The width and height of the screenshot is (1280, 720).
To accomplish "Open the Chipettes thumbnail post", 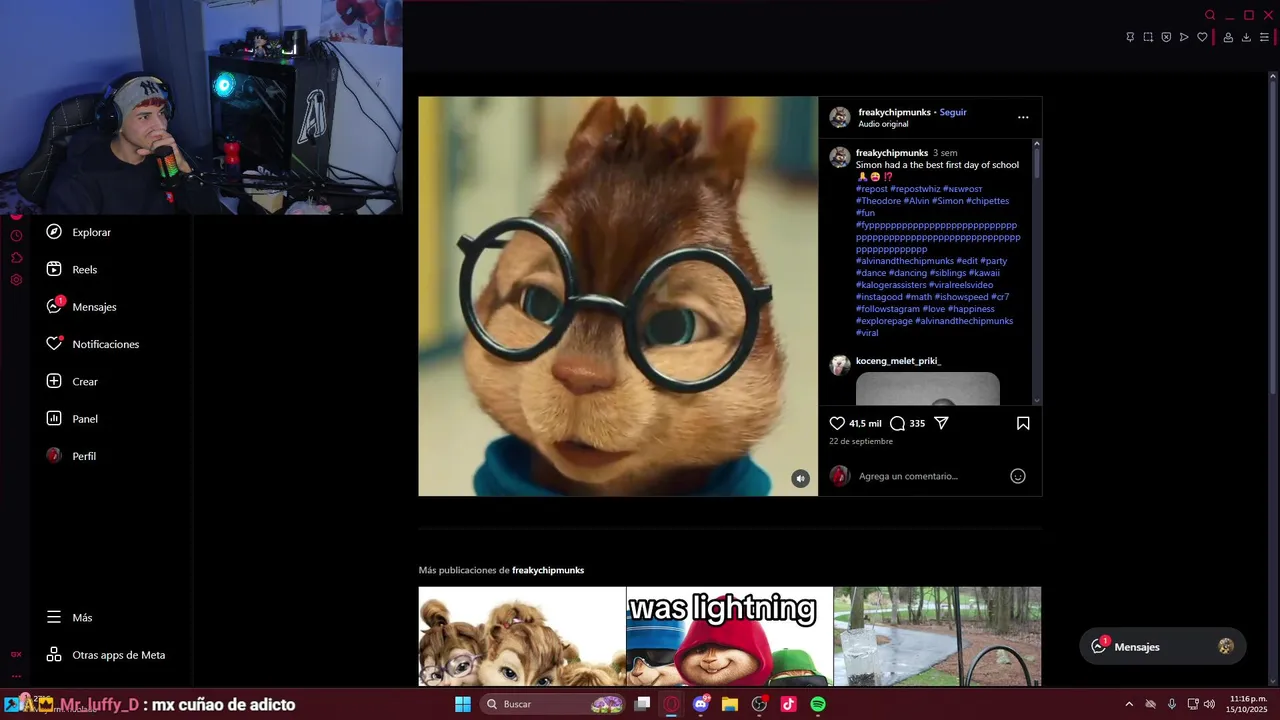I will (x=522, y=636).
